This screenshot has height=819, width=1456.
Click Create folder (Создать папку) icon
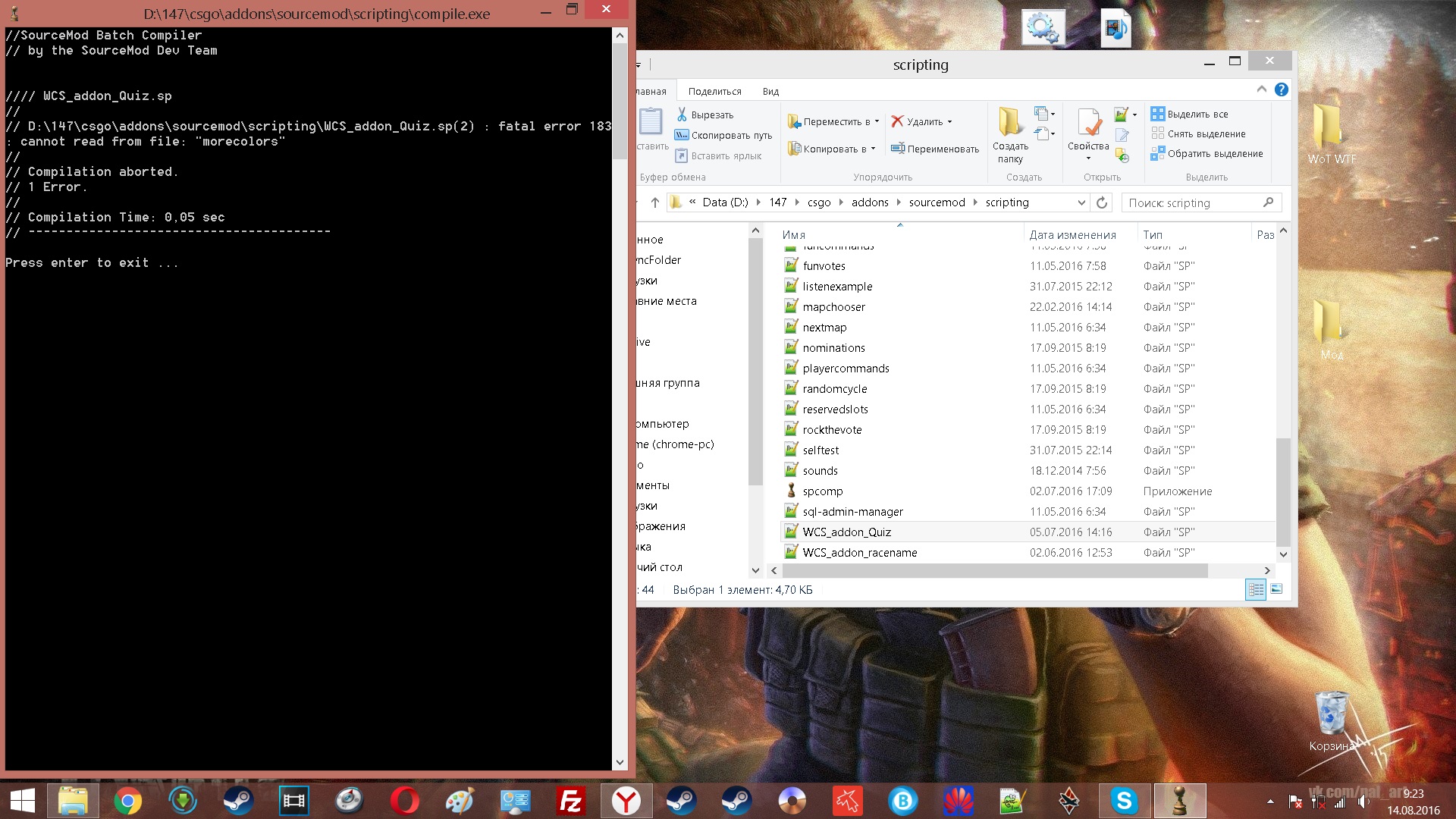tap(1010, 124)
